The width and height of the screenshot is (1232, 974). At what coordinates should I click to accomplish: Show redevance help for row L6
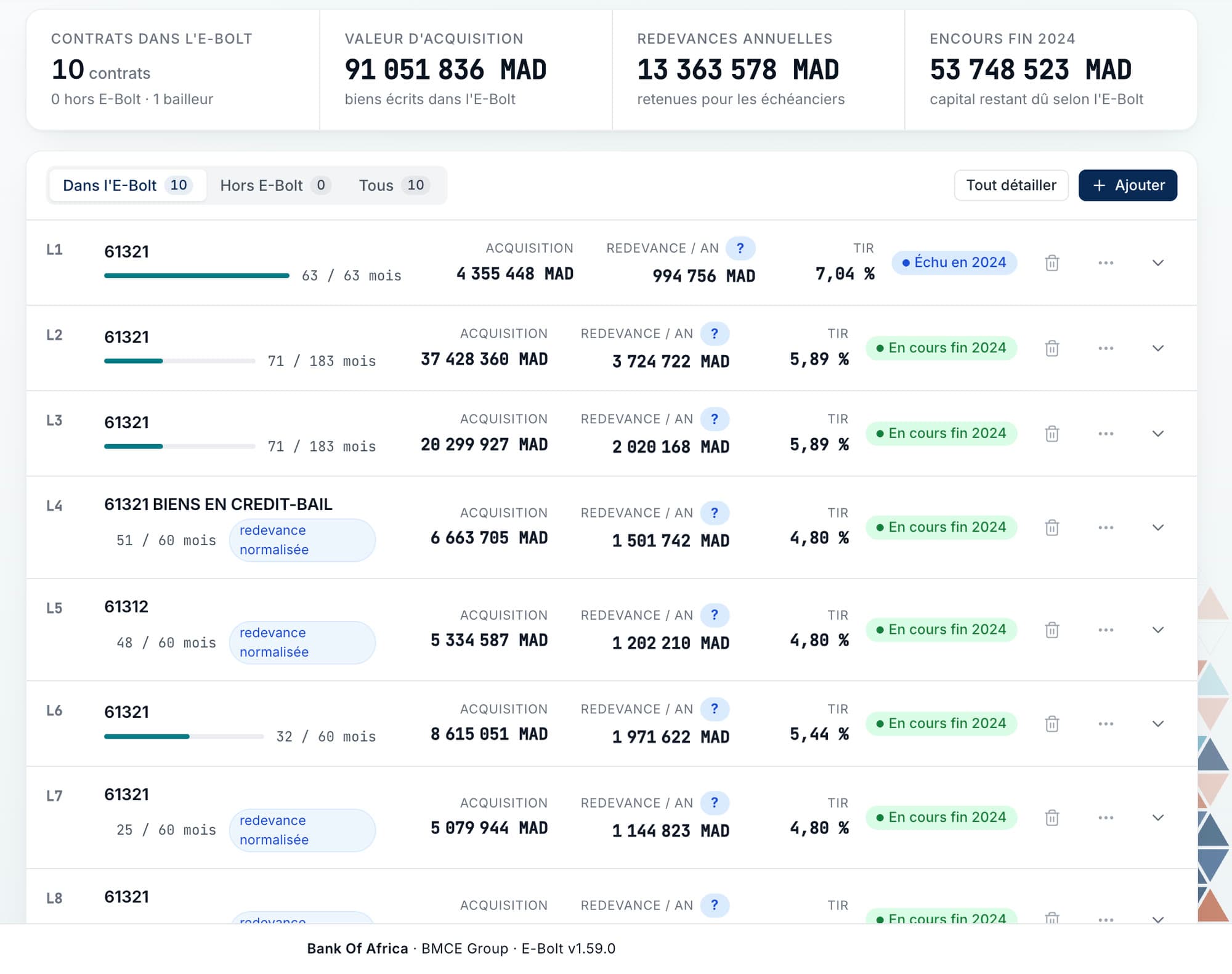715,709
